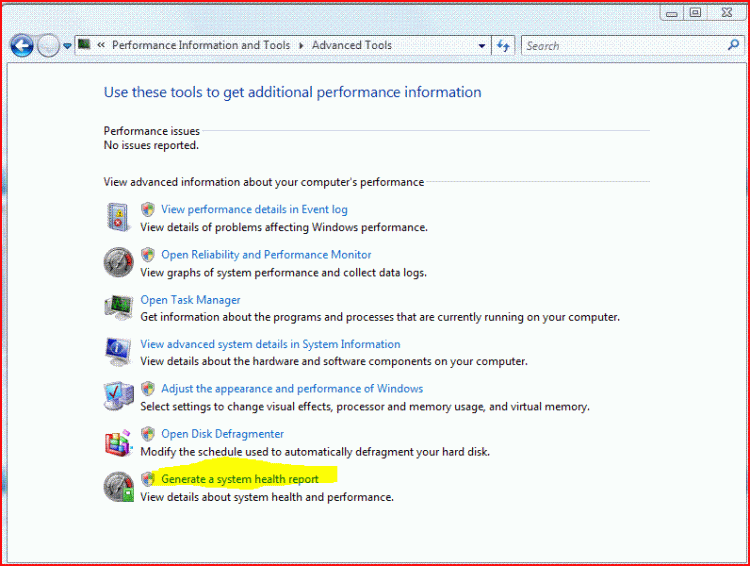Click 'Modify the schedule used to automatically defragment' text
This screenshot has height=566, width=750.
point(315,452)
